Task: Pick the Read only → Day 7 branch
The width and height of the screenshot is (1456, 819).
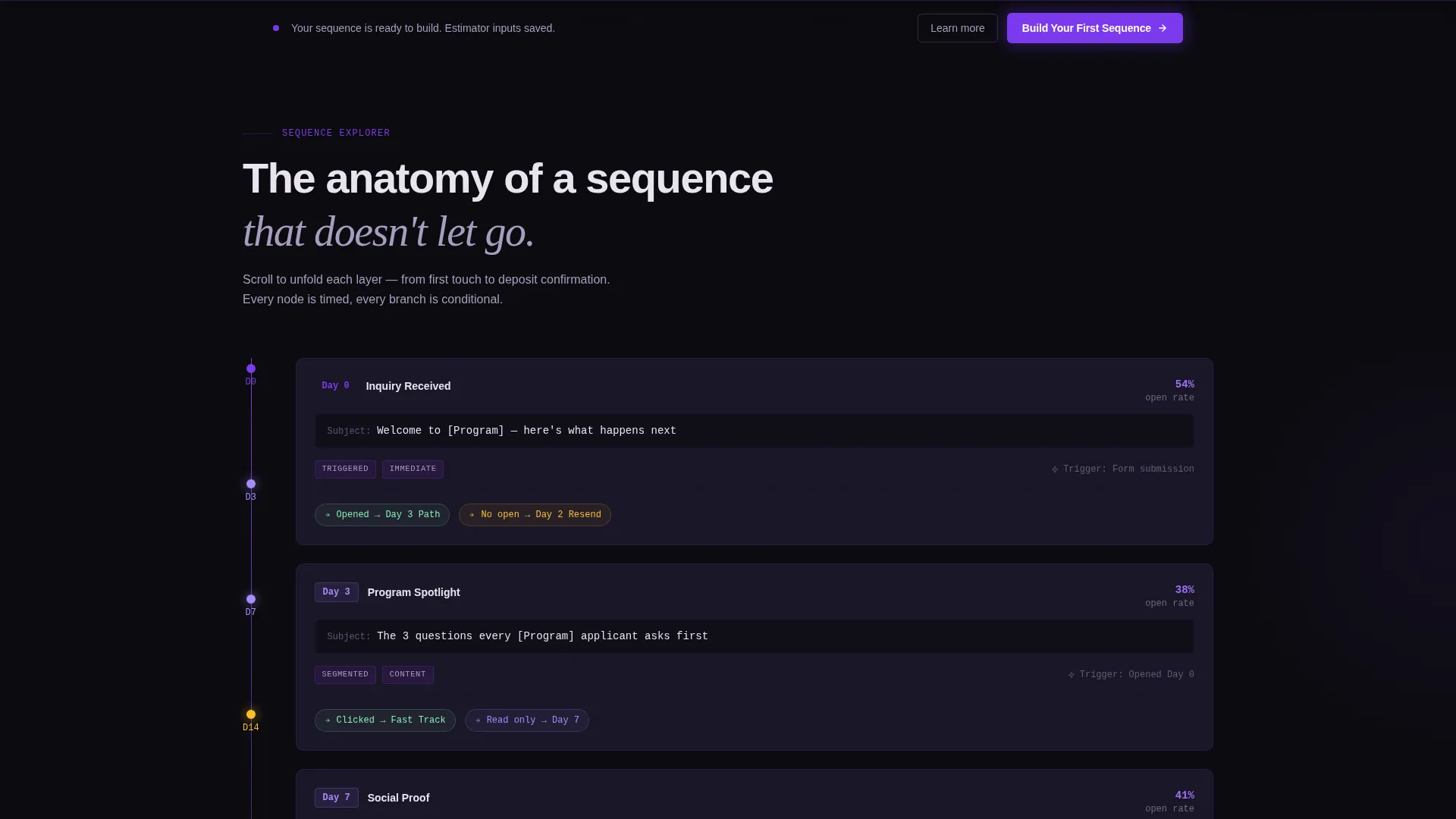Action: point(527,720)
